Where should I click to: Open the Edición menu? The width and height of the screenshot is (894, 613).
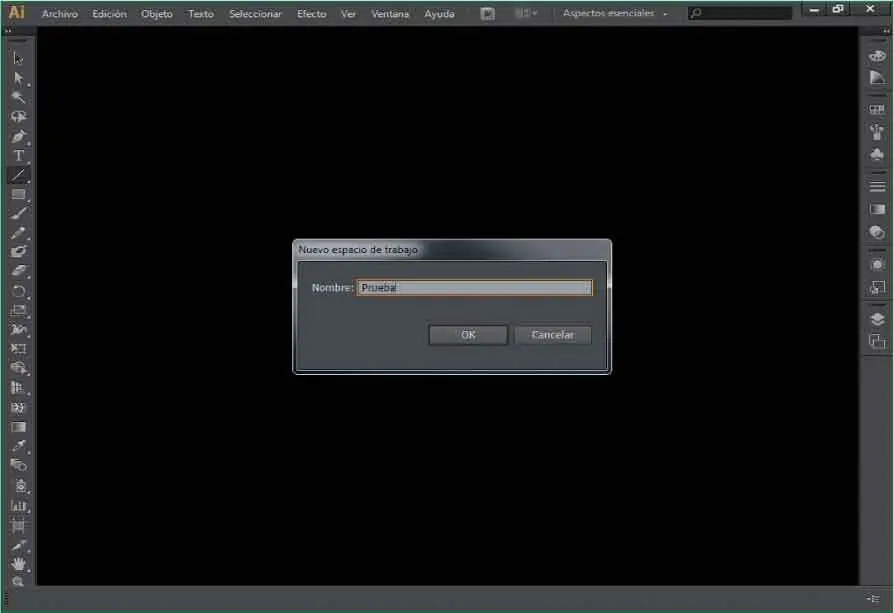pos(109,14)
